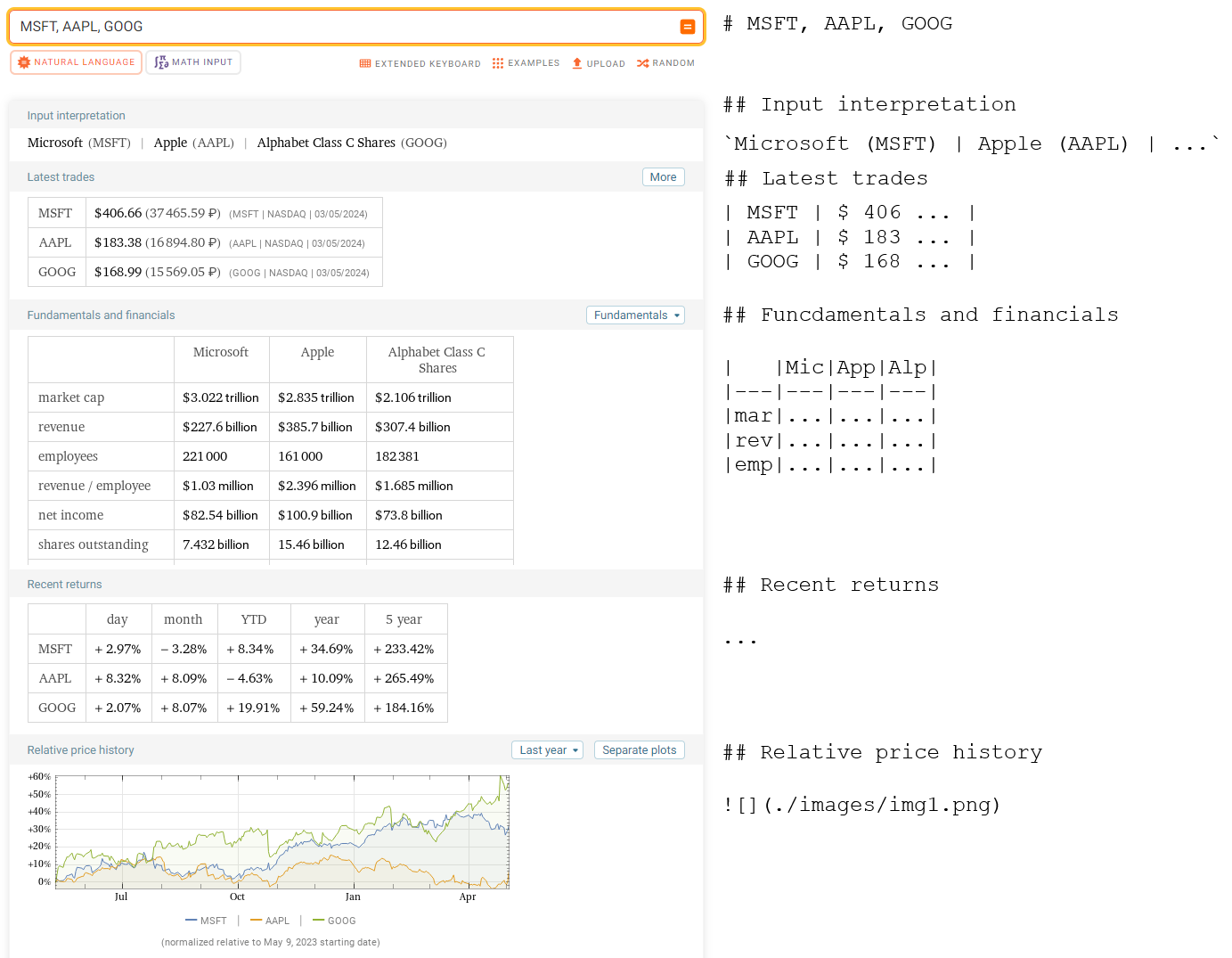
Task: Select the GOOG latest trade price $168.99
Action: coord(118,272)
